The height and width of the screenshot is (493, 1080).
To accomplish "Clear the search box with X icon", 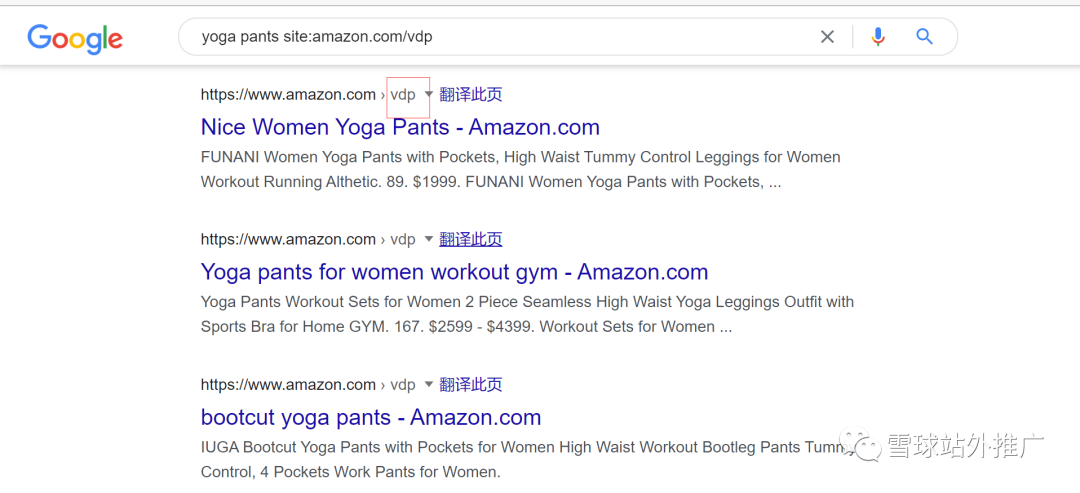I will click(x=827, y=37).
